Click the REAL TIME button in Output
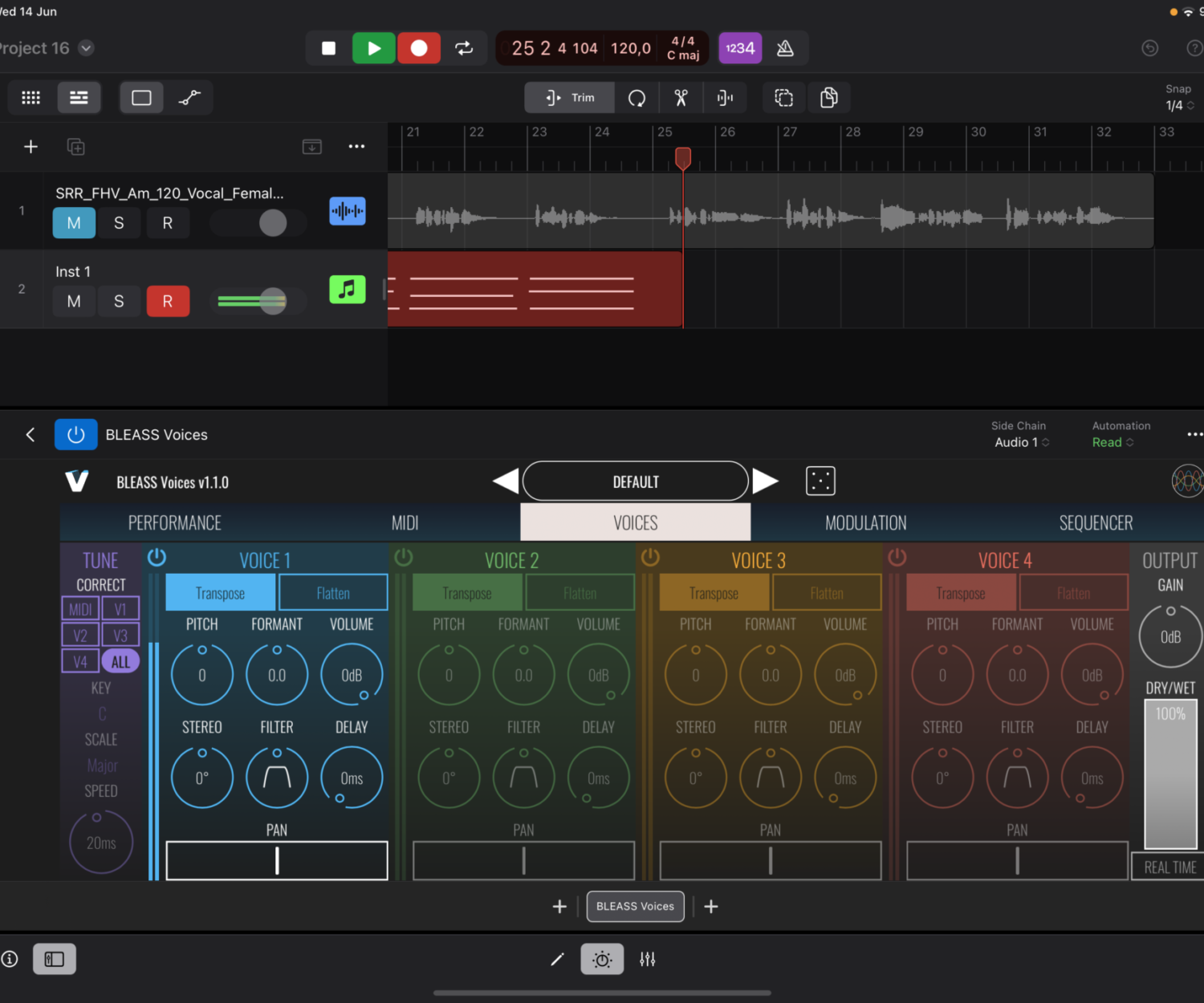The image size is (1204, 1003). click(x=1169, y=867)
